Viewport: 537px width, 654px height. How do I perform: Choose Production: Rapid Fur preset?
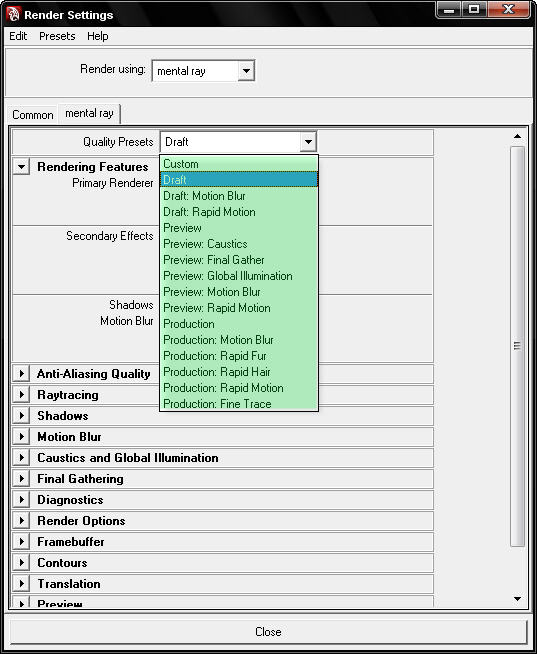[239, 356]
